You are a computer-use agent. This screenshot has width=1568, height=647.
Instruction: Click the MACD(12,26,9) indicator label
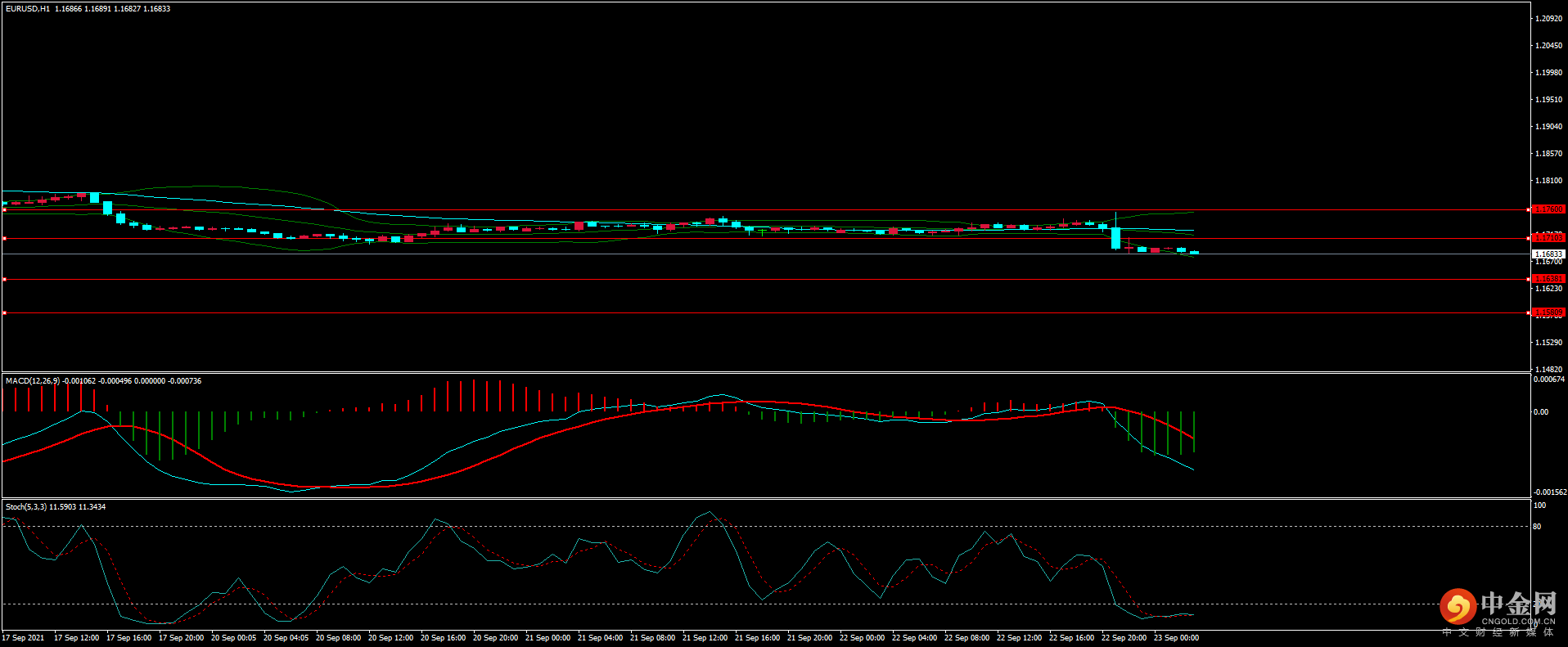pos(33,381)
